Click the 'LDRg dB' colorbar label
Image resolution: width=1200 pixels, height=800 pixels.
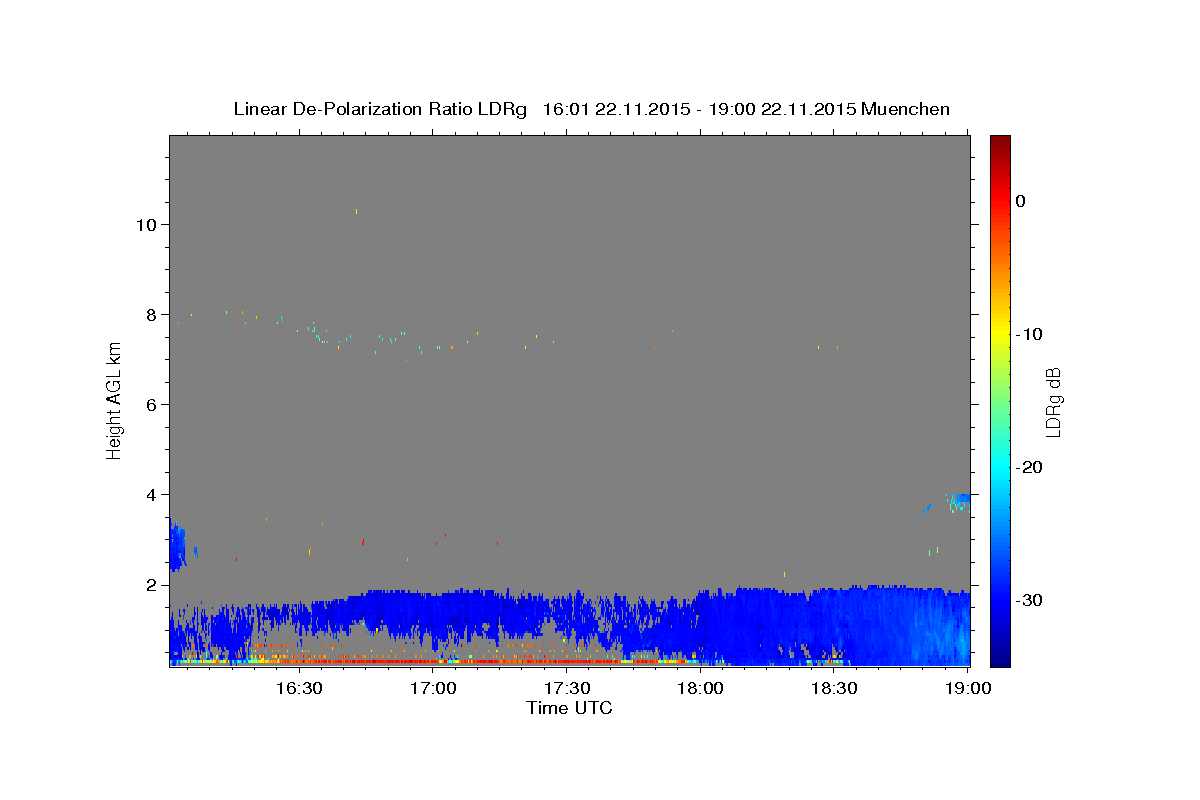coord(1052,401)
